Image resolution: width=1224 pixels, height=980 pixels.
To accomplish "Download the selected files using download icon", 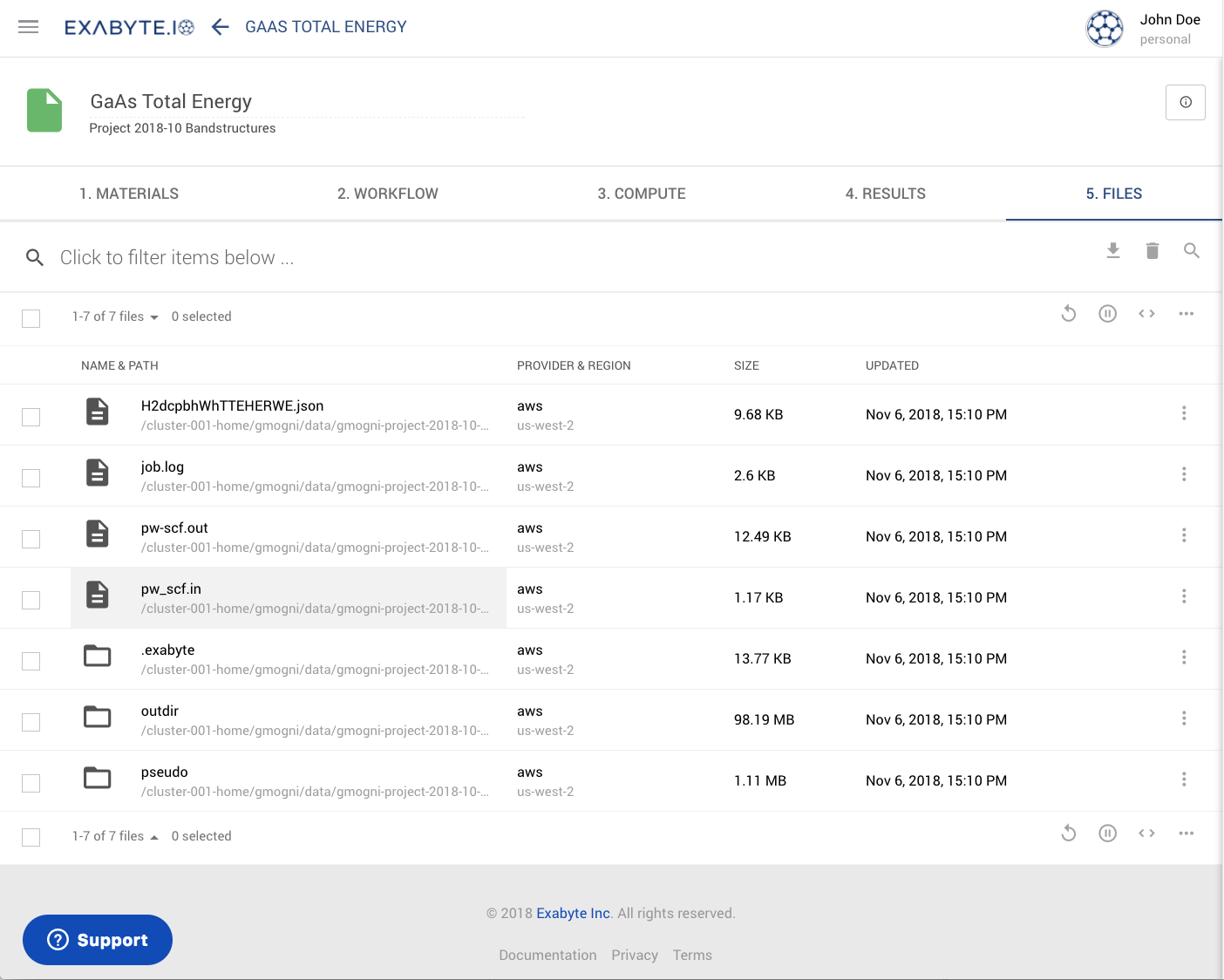I will 1113,250.
